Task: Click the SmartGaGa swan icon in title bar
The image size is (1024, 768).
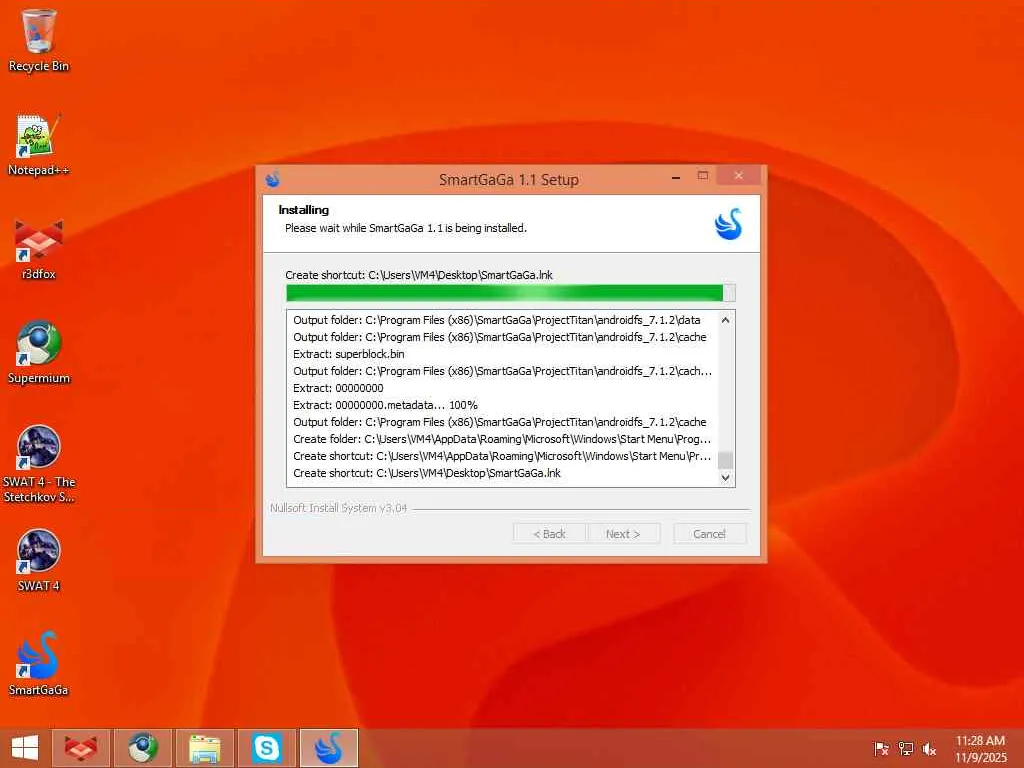Action: point(273,179)
